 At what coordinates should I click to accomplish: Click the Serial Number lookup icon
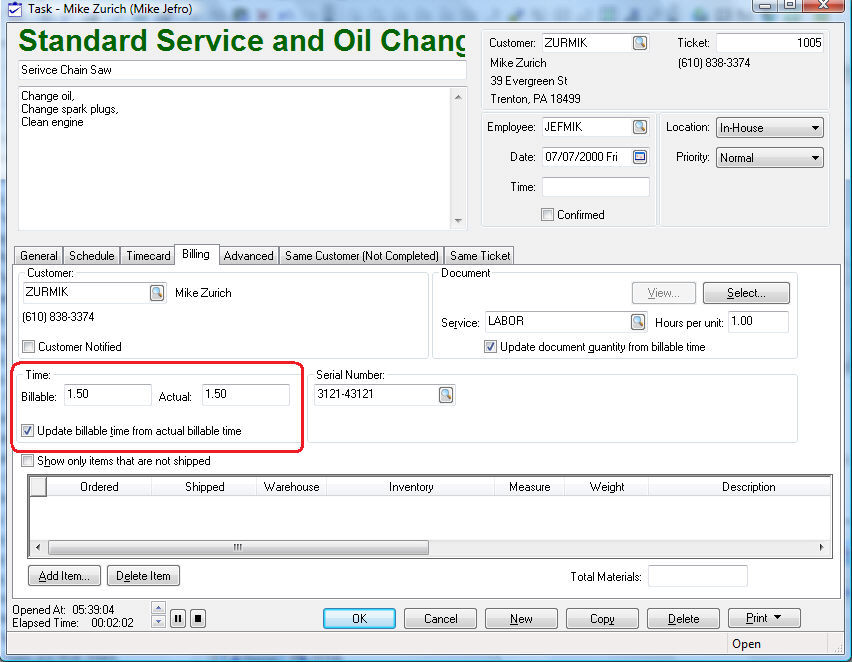[446, 395]
